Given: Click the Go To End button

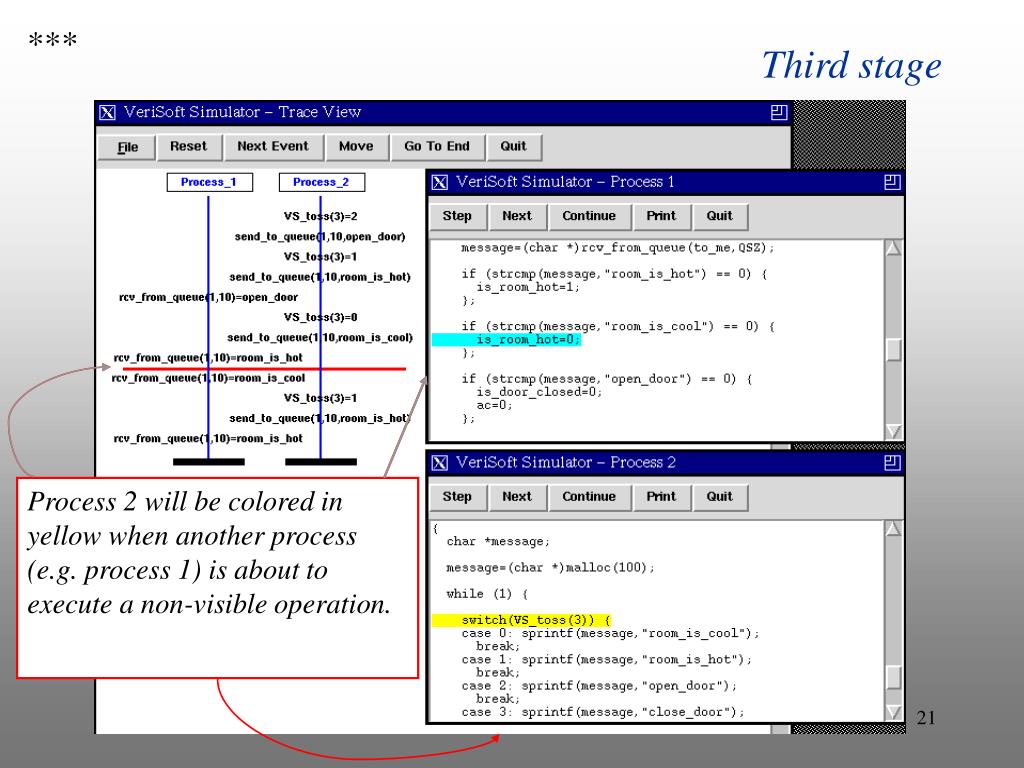Looking at the screenshot, I should coord(437,147).
